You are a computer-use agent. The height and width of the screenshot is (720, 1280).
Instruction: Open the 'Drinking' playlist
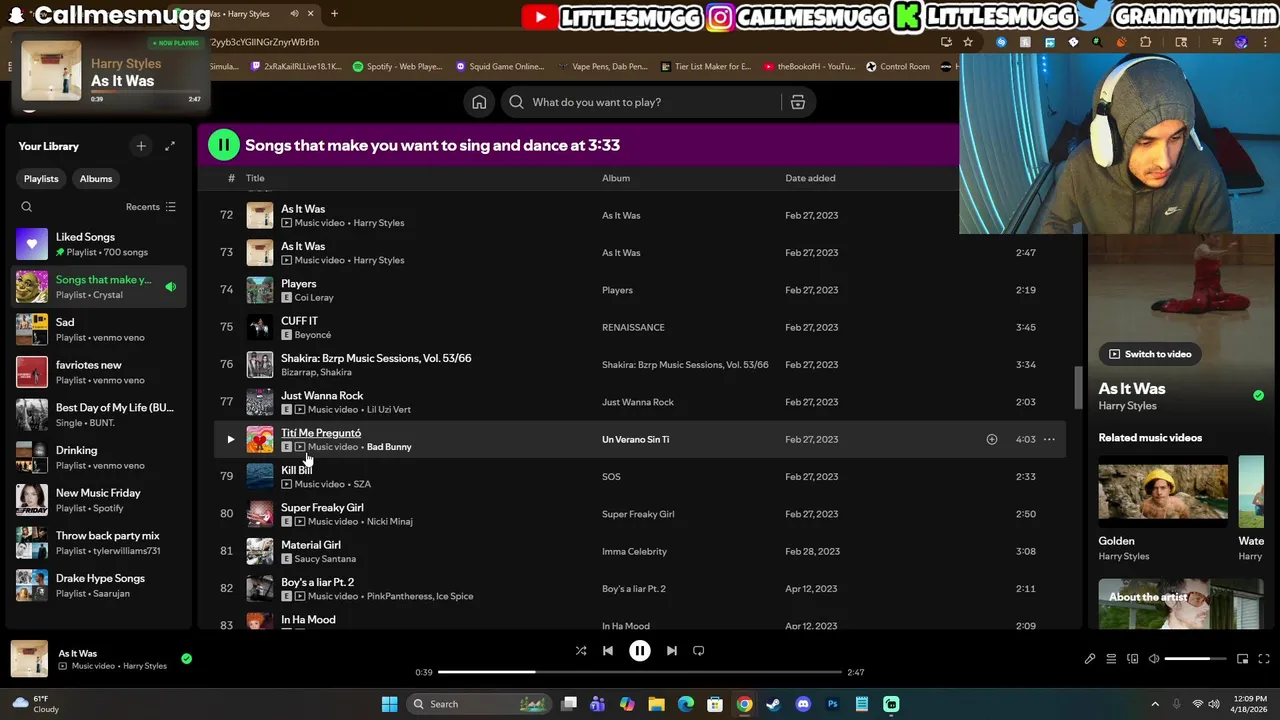96,457
